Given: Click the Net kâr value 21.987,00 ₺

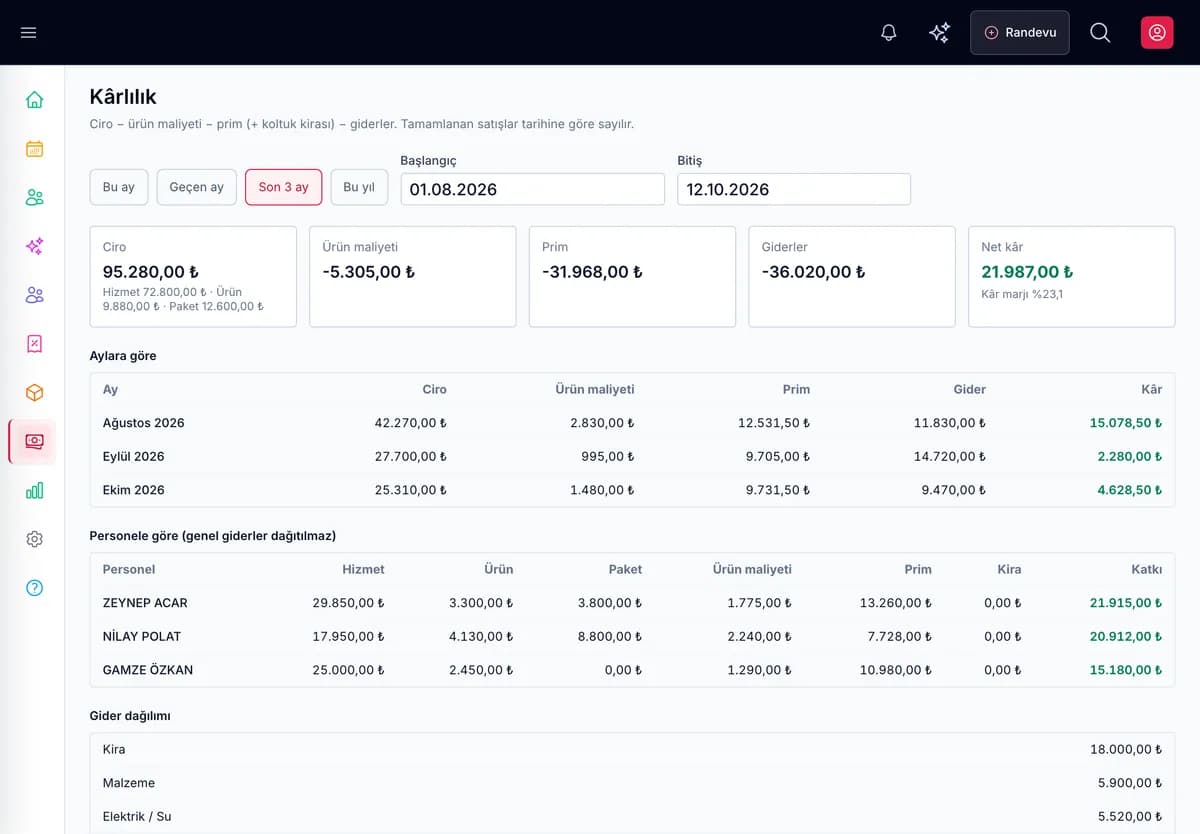Looking at the screenshot, I should [1028, 272].
